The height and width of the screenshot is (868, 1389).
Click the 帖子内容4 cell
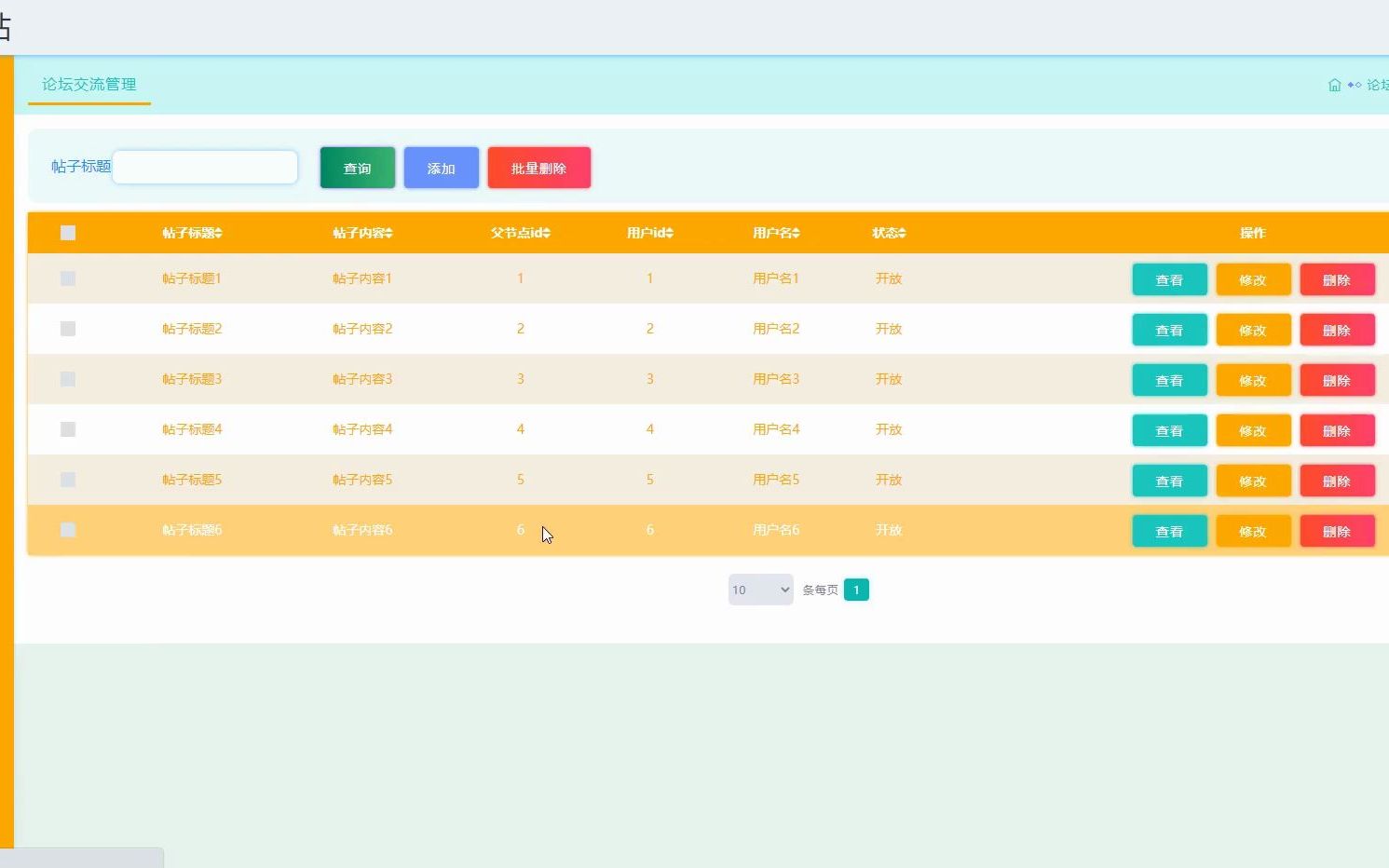pyautogui.click(x=363, y=429)
